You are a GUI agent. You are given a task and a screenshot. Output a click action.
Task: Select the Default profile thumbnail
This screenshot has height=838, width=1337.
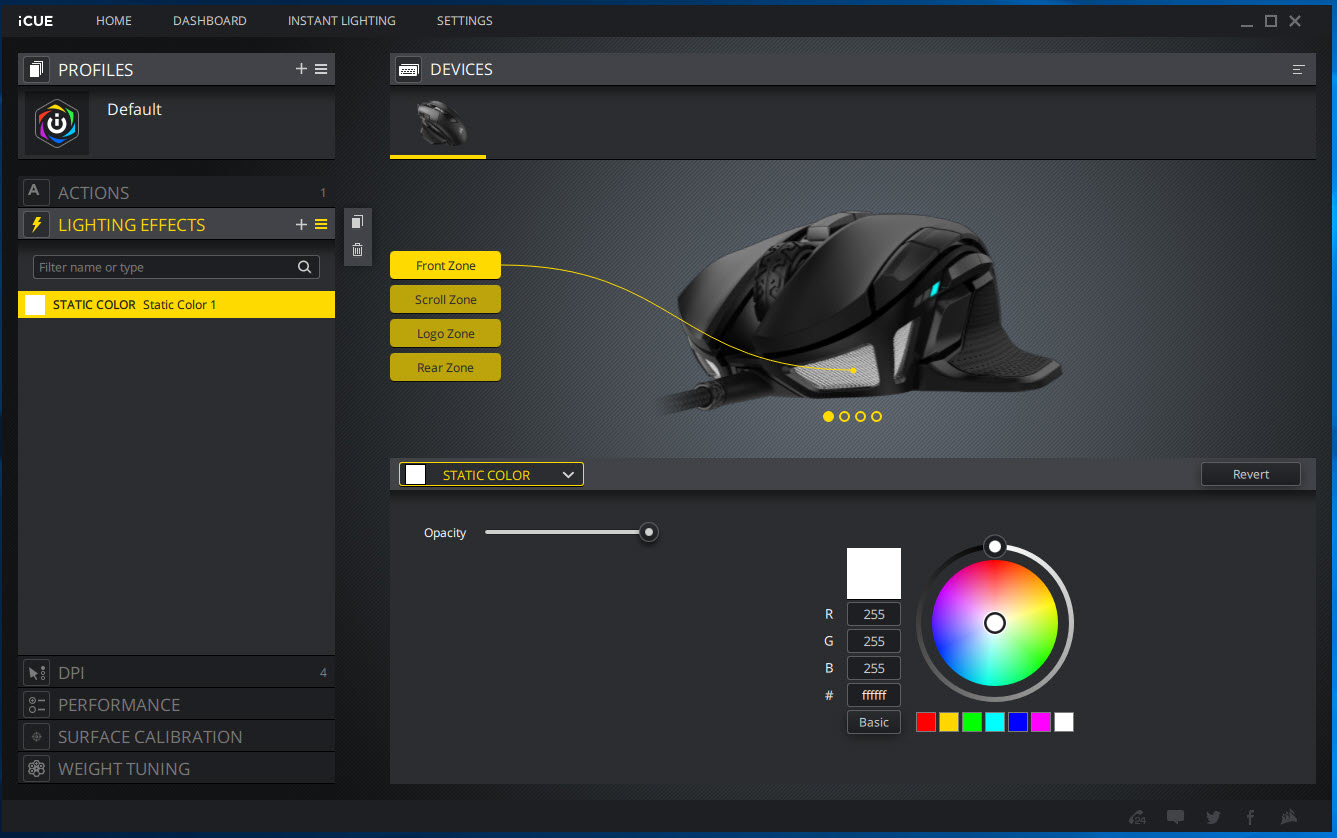pyautogui.click(x=57, y=123)
